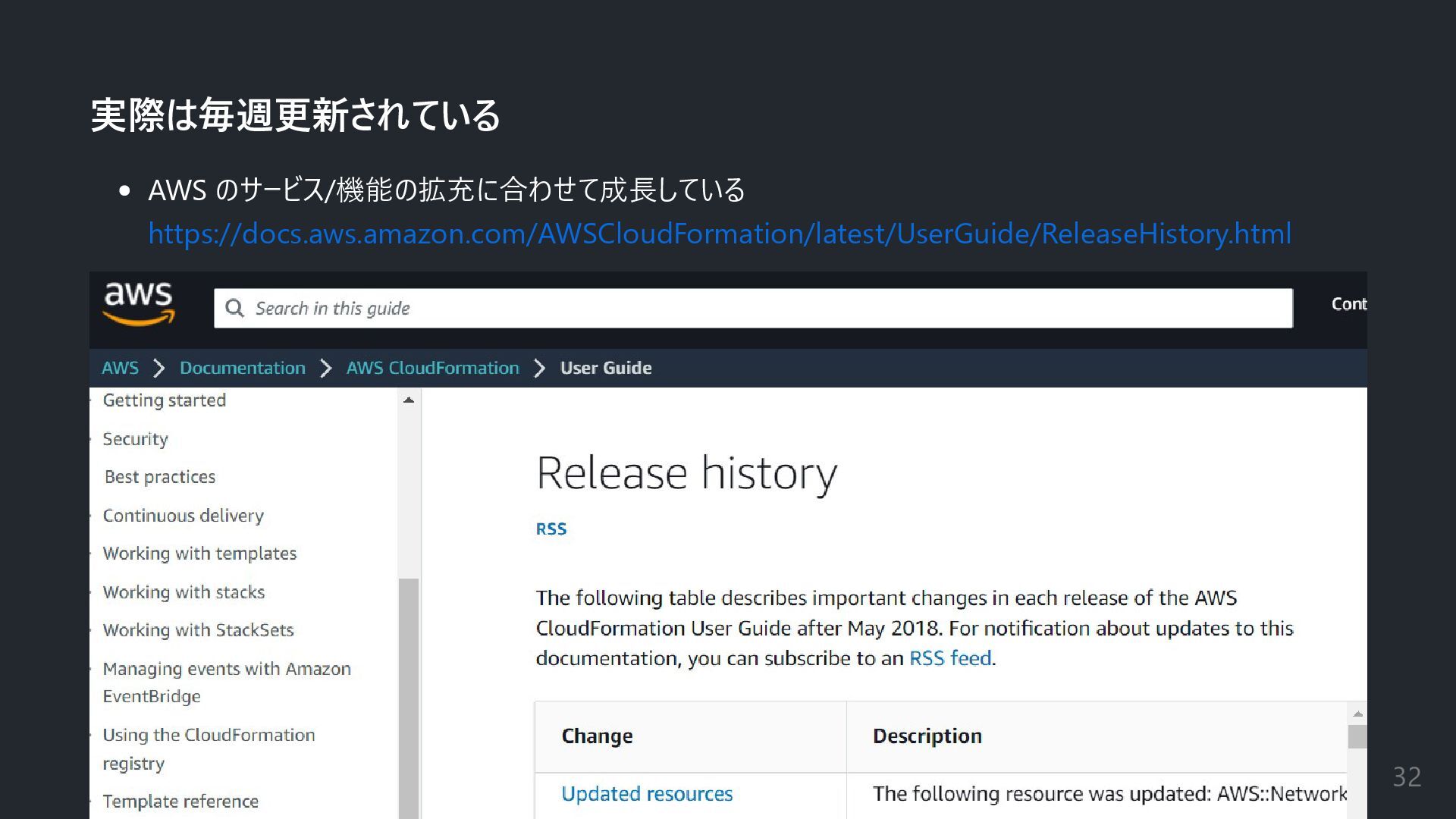Viewport: 1456px width, 819px height.
Task: Open AWS CloudFormation breadcrumb
Action: coord(432,368)
